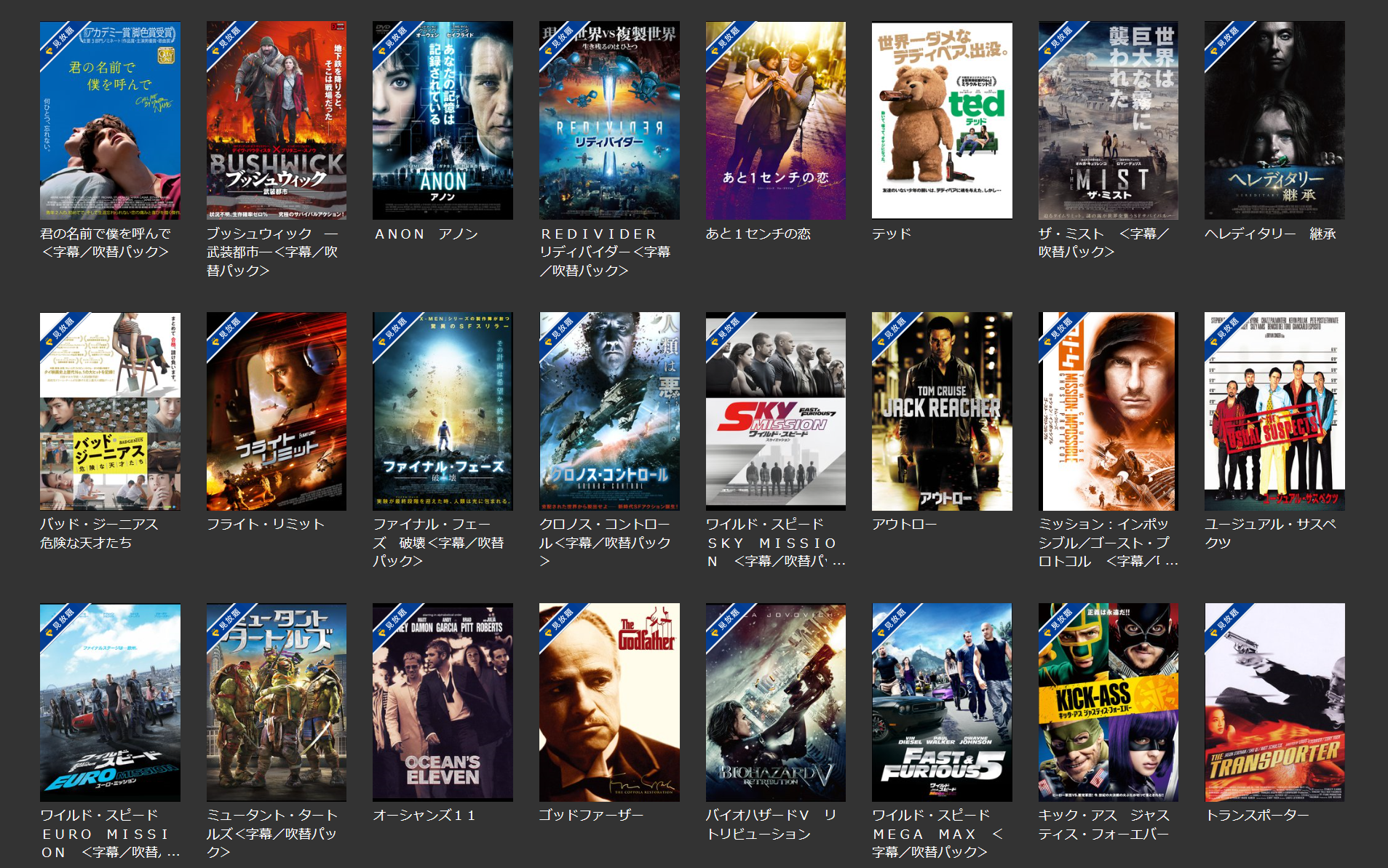1388x868 pixels.
Task: Open the 君の名前で僕を呼んで movie poster
Action: (110, 120)
